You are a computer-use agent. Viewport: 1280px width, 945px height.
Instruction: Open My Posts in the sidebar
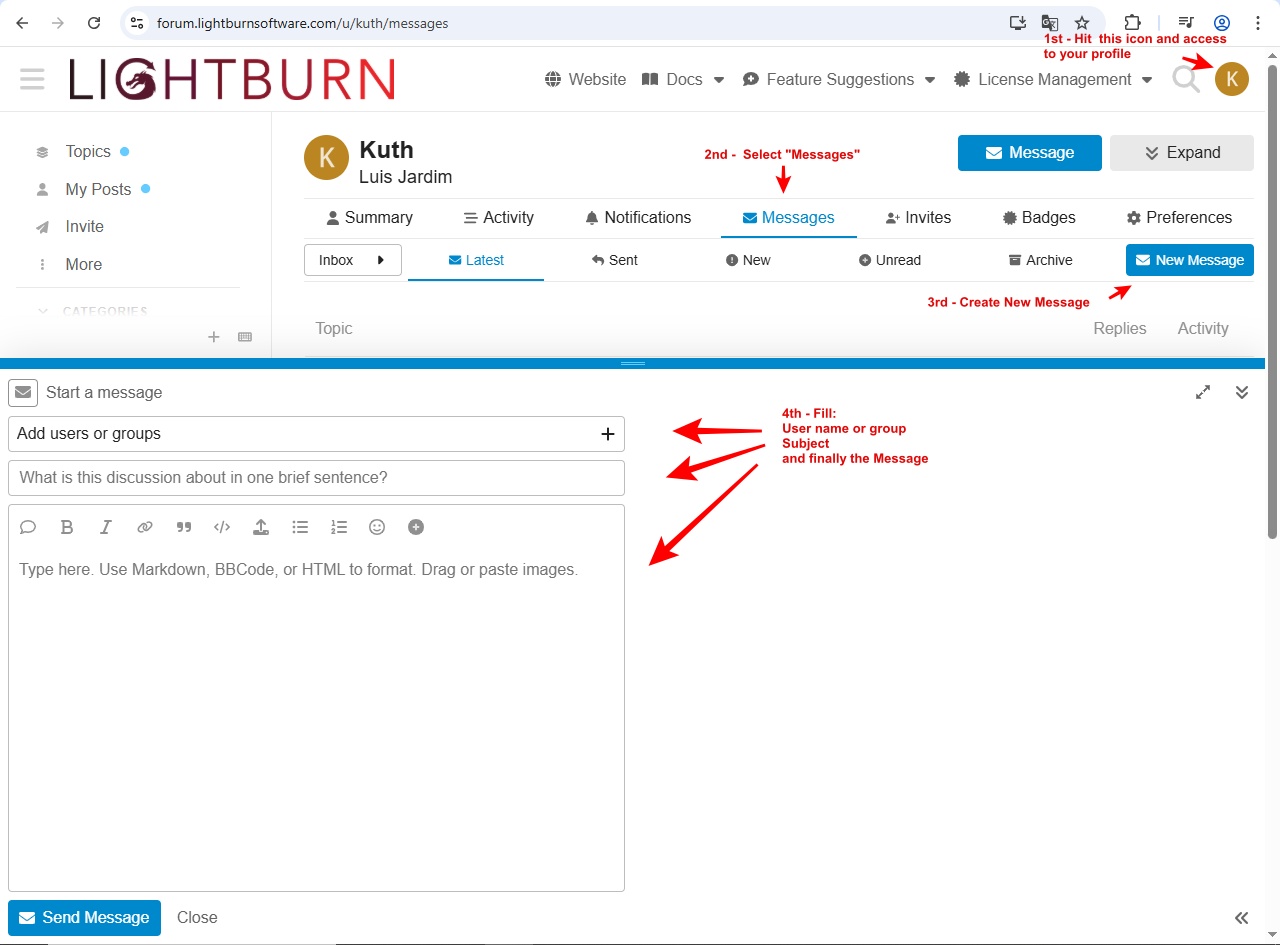point(98,189)
